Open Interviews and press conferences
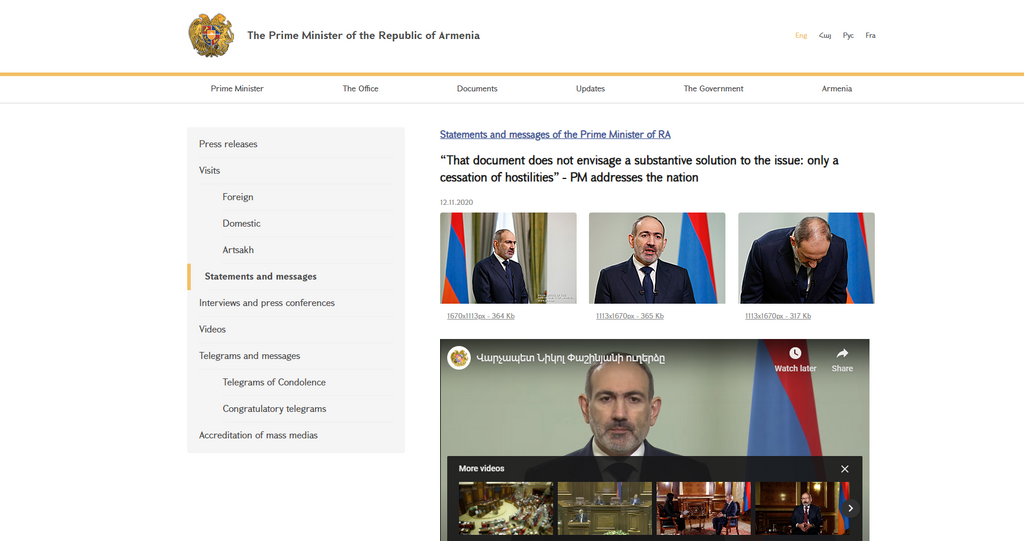Image resolution: width=1024 pixels, height=541 pixels. pos(266,303)
